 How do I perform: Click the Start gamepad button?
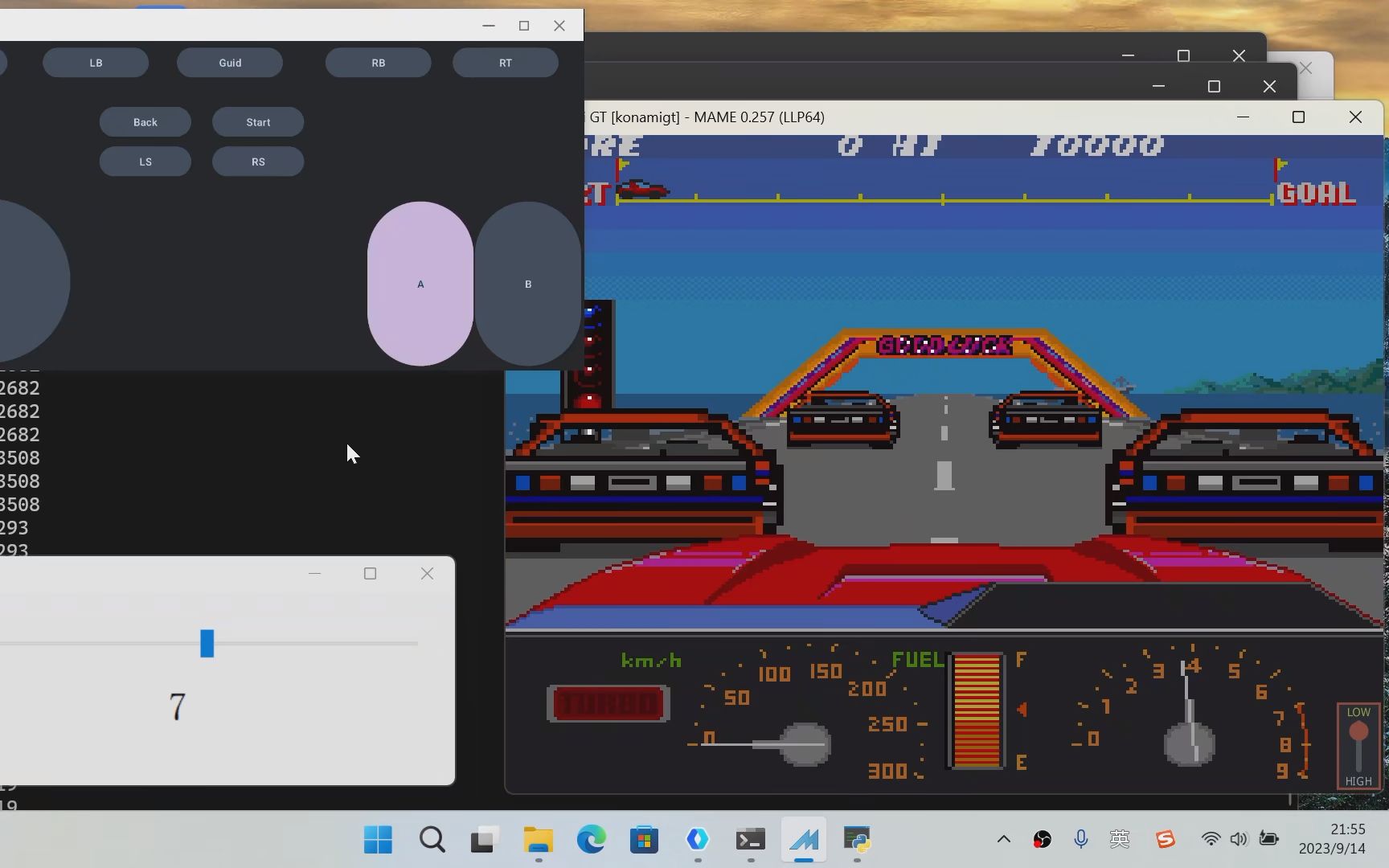point(258,122)
